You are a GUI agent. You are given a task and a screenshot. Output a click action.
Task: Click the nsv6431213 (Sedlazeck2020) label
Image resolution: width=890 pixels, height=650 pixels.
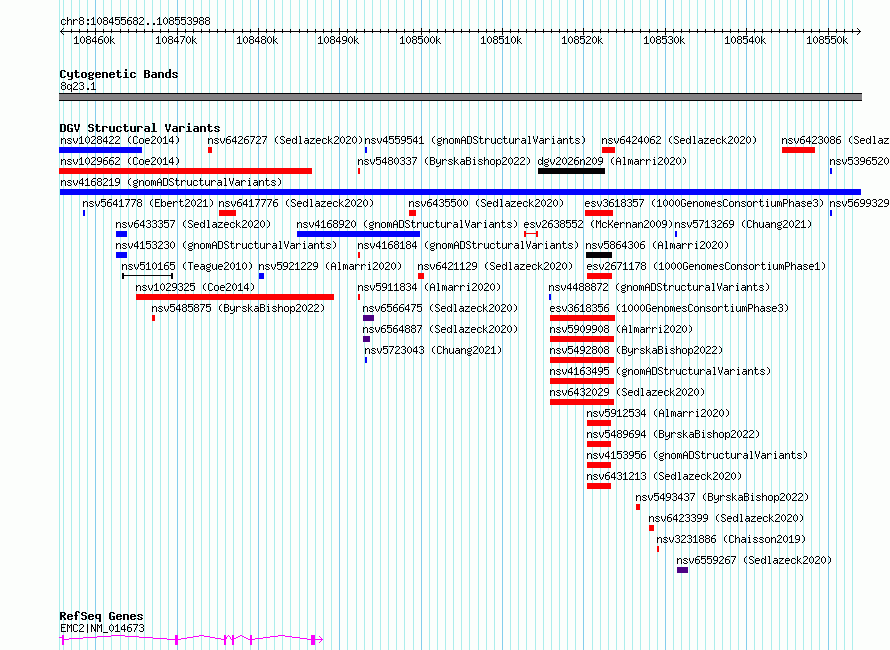pyautogui.click(x=664, y=476)
